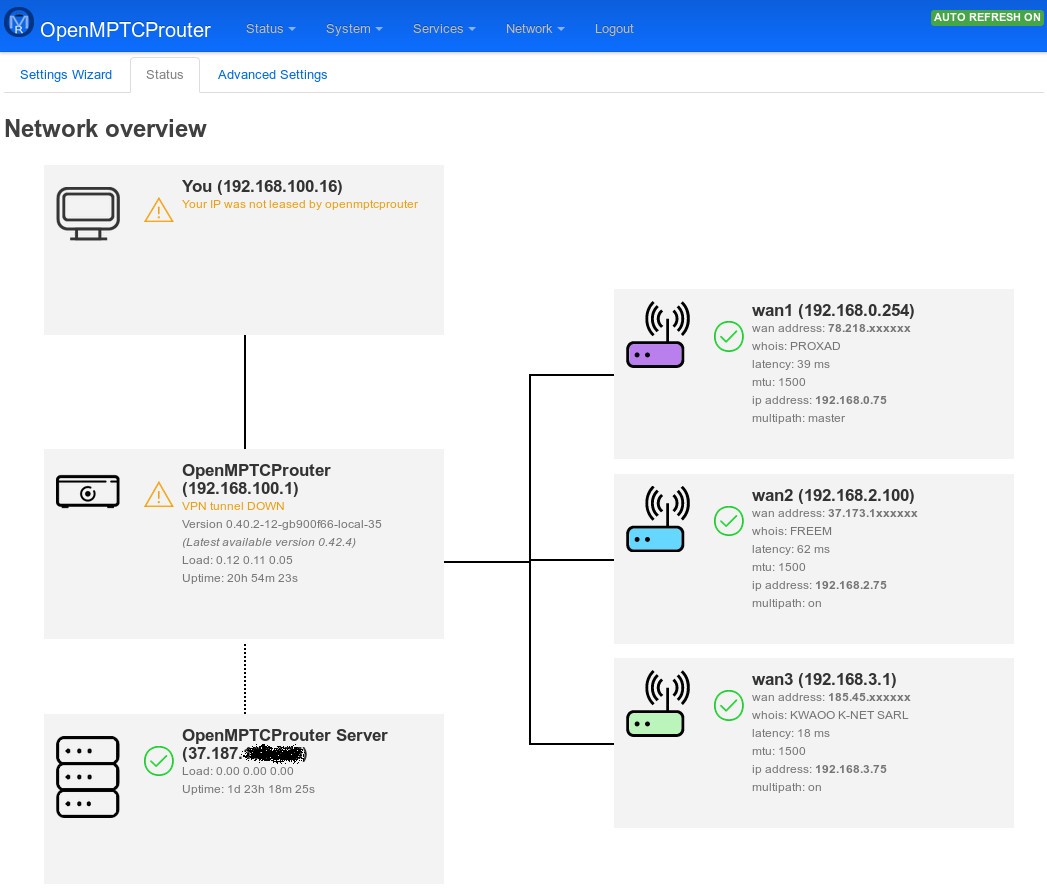Screen dimensions: 1047x893
Task: Click the green checkmark beside wan1
Action: click(728, 336)
